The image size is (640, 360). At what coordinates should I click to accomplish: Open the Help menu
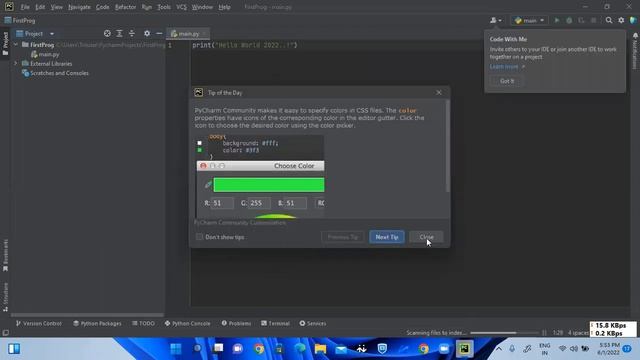pyautogui.click(x=224, y=7)
